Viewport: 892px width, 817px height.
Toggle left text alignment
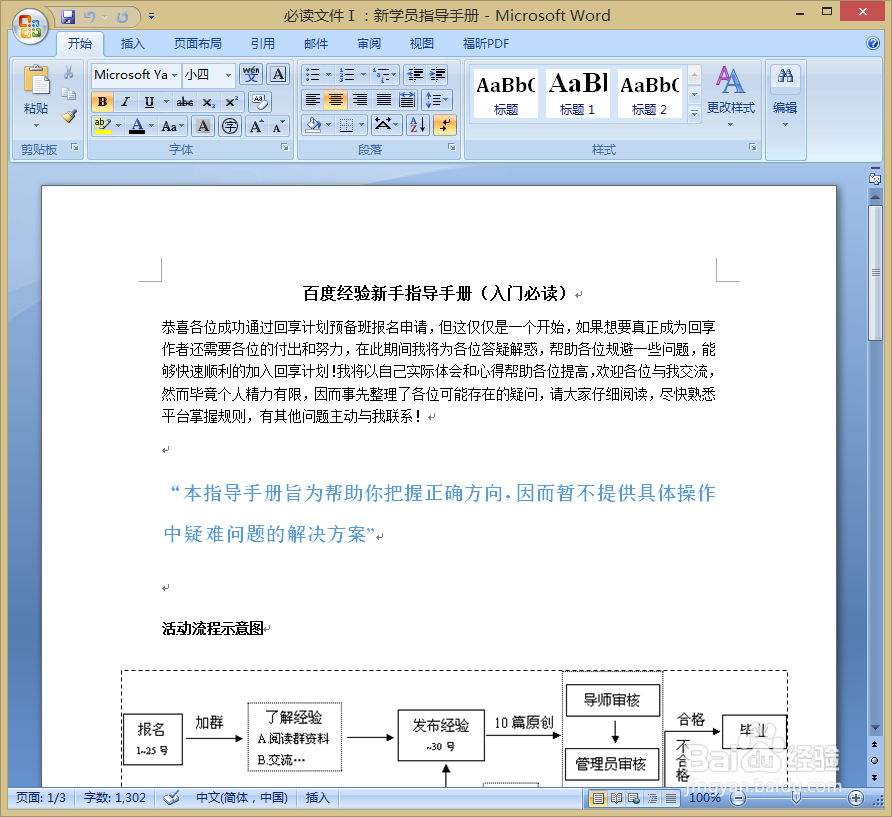[312, 100]
